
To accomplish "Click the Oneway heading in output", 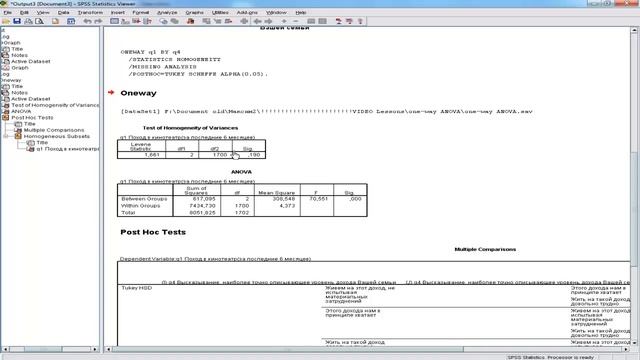I will click(x=138, y=93).
